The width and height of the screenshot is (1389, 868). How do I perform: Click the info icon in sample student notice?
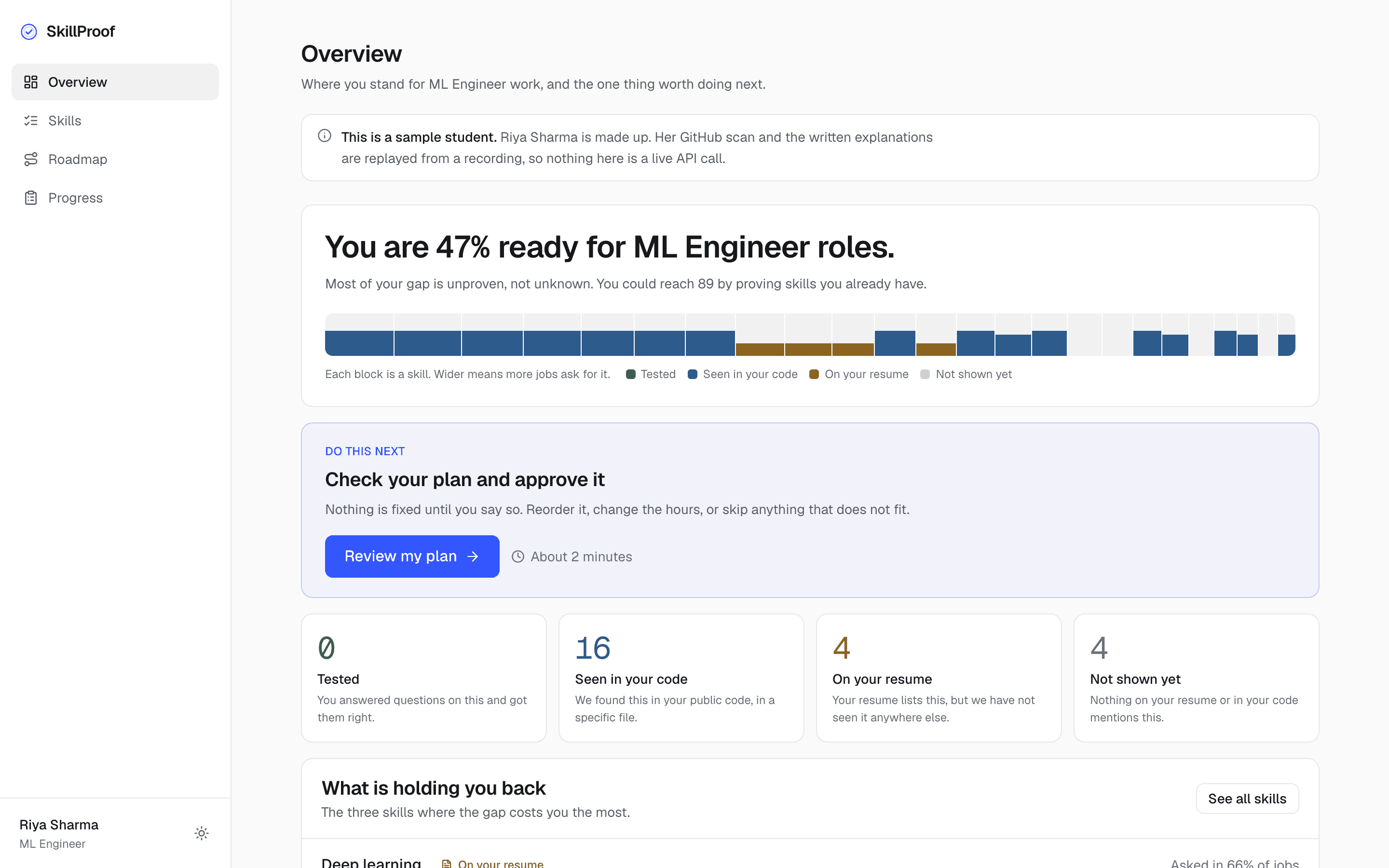pos(325,136)
